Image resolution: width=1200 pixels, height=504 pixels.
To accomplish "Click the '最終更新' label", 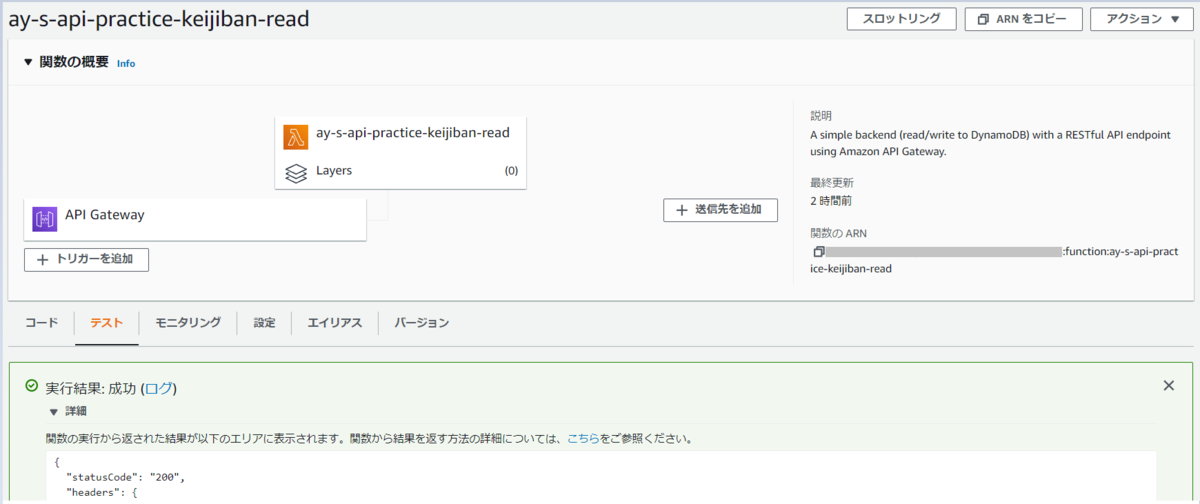I will click(832, 183).
